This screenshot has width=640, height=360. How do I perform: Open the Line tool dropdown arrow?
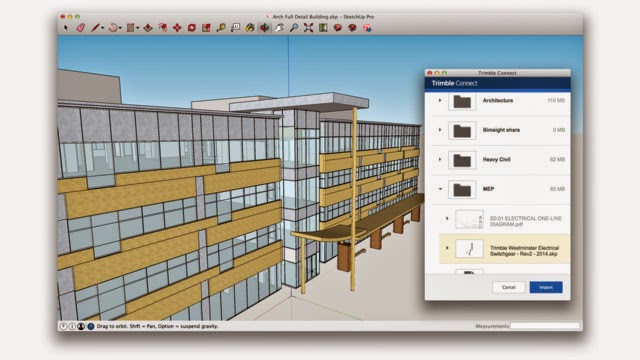pos(102,28)
